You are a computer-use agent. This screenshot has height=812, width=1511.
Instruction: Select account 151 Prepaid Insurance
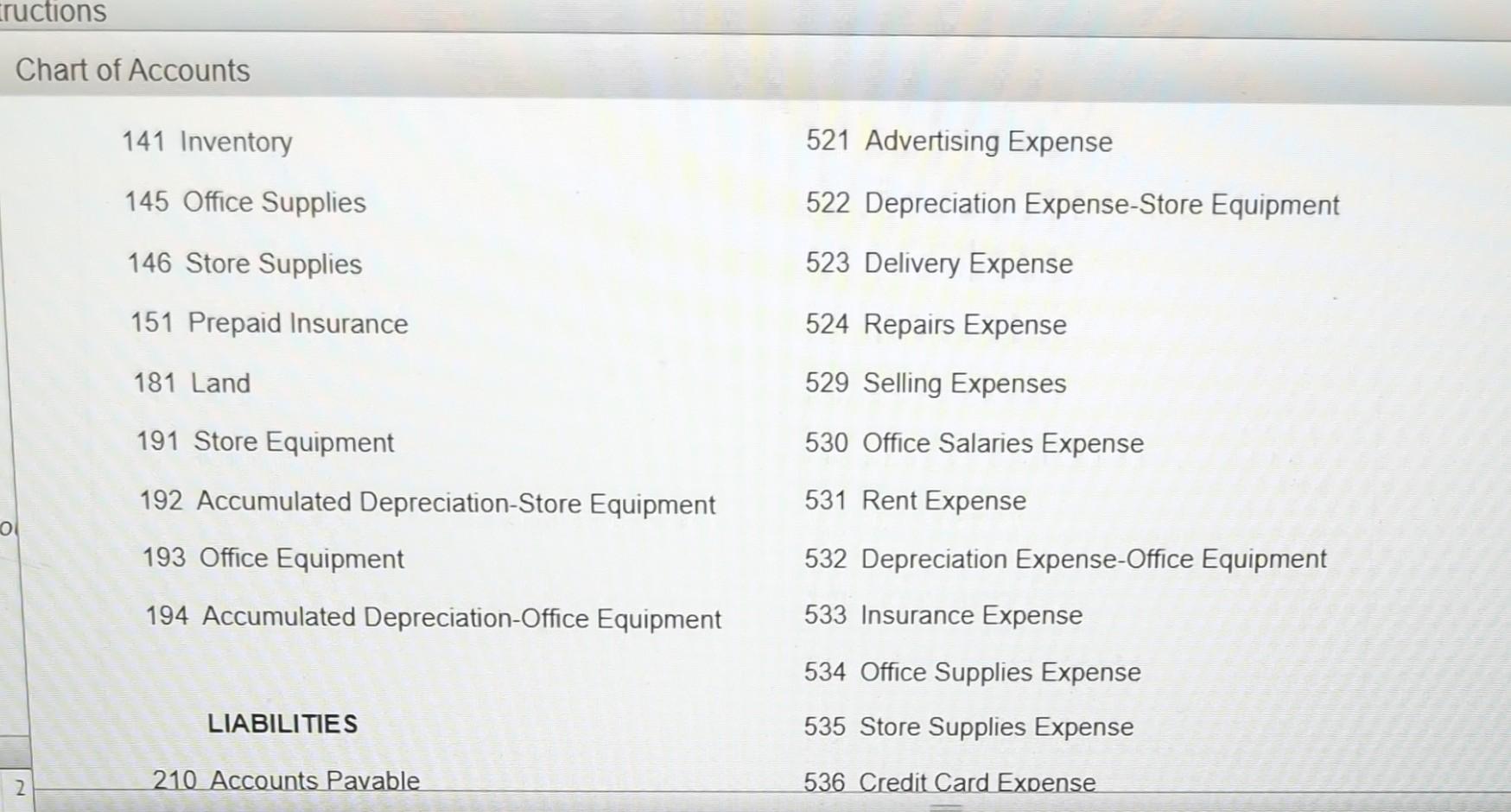(x=270, y=323)
